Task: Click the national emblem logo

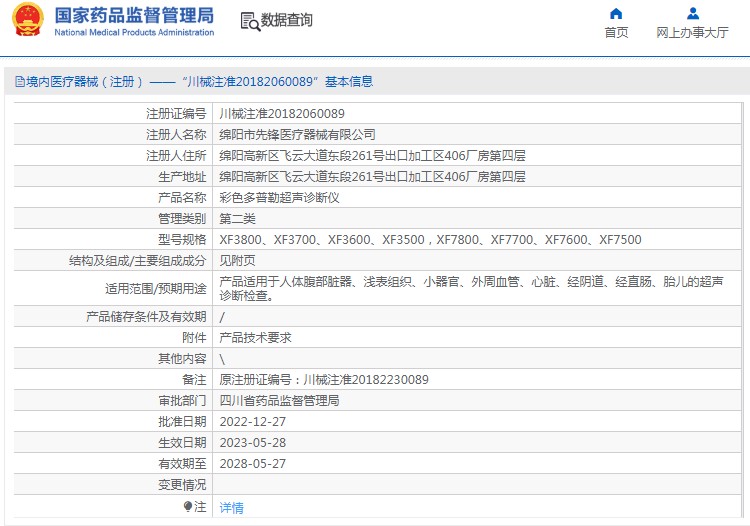Action: click(28, 20)
